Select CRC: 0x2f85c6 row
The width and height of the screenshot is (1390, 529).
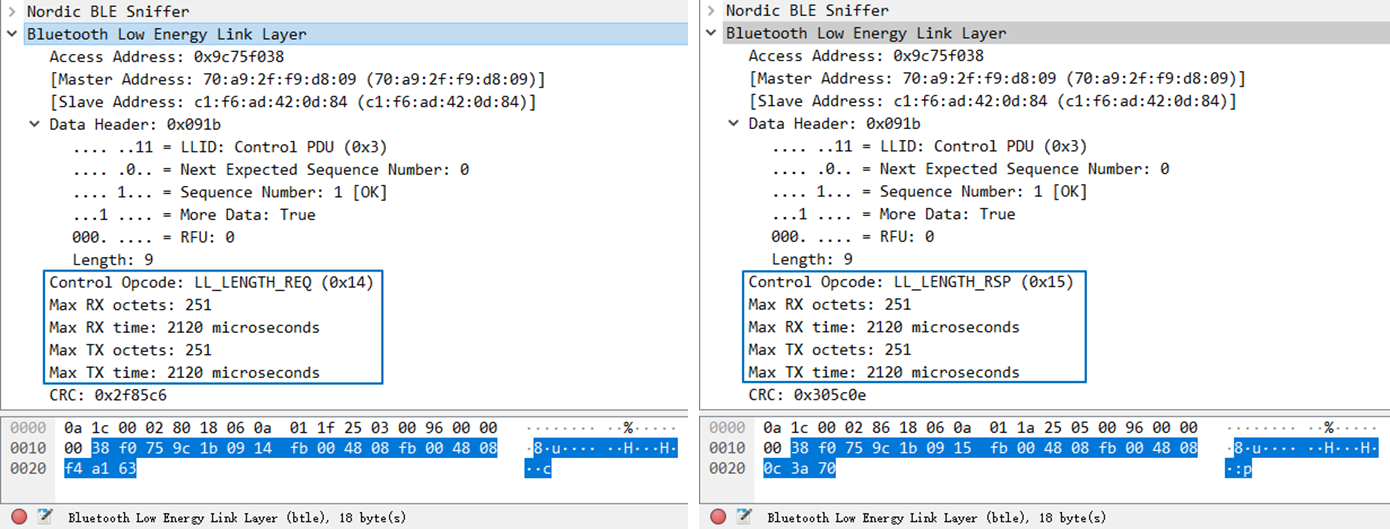pyautogui.click(x=108, y=395)
